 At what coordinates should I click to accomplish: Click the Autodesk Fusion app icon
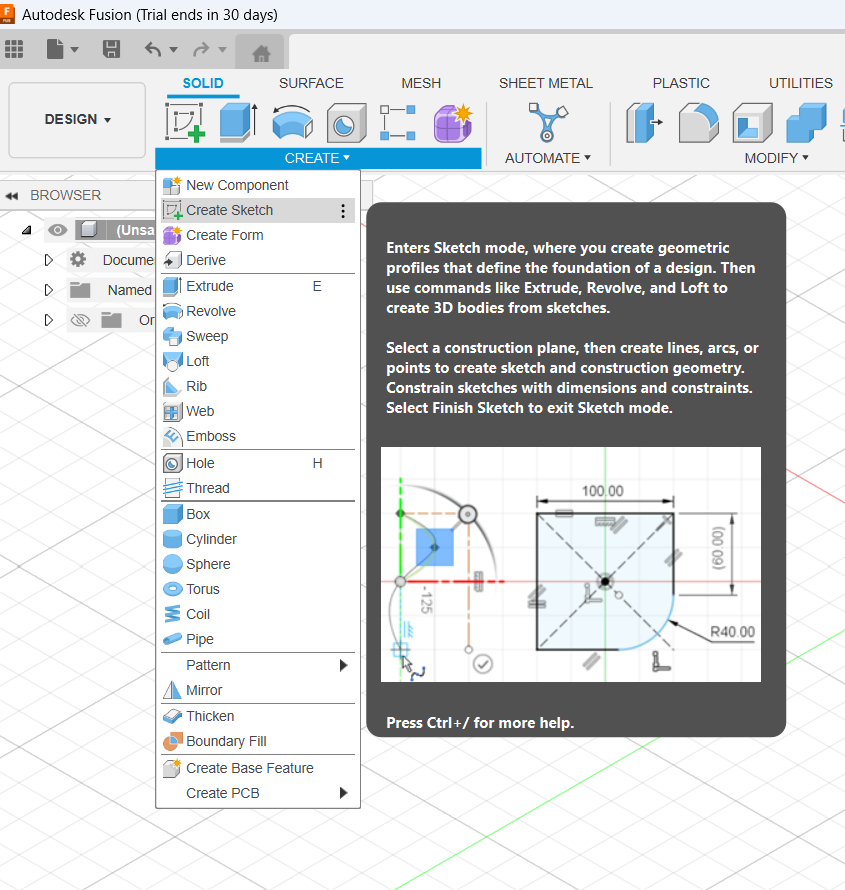point(7,15)
